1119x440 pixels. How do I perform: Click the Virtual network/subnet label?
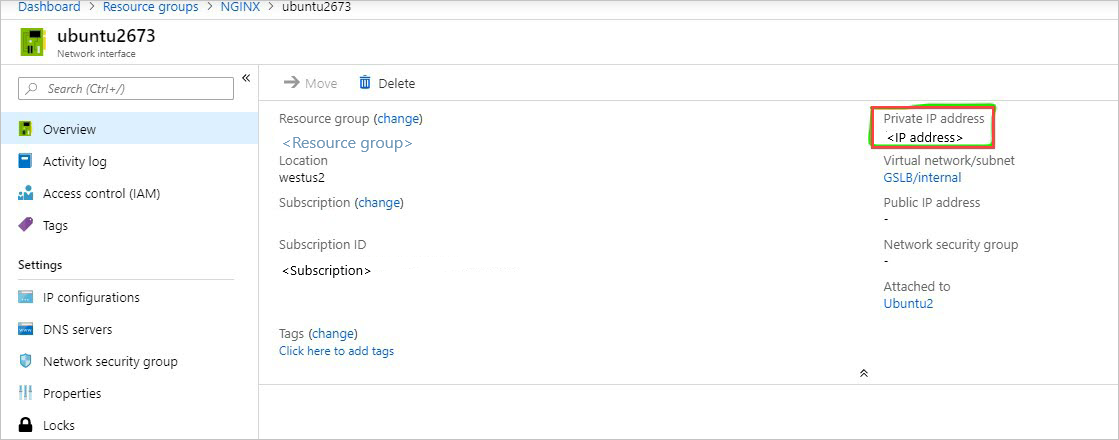[949, 160]
